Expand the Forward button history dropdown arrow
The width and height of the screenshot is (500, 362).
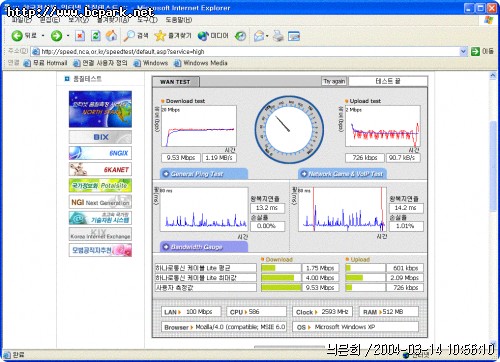point(68,35)
